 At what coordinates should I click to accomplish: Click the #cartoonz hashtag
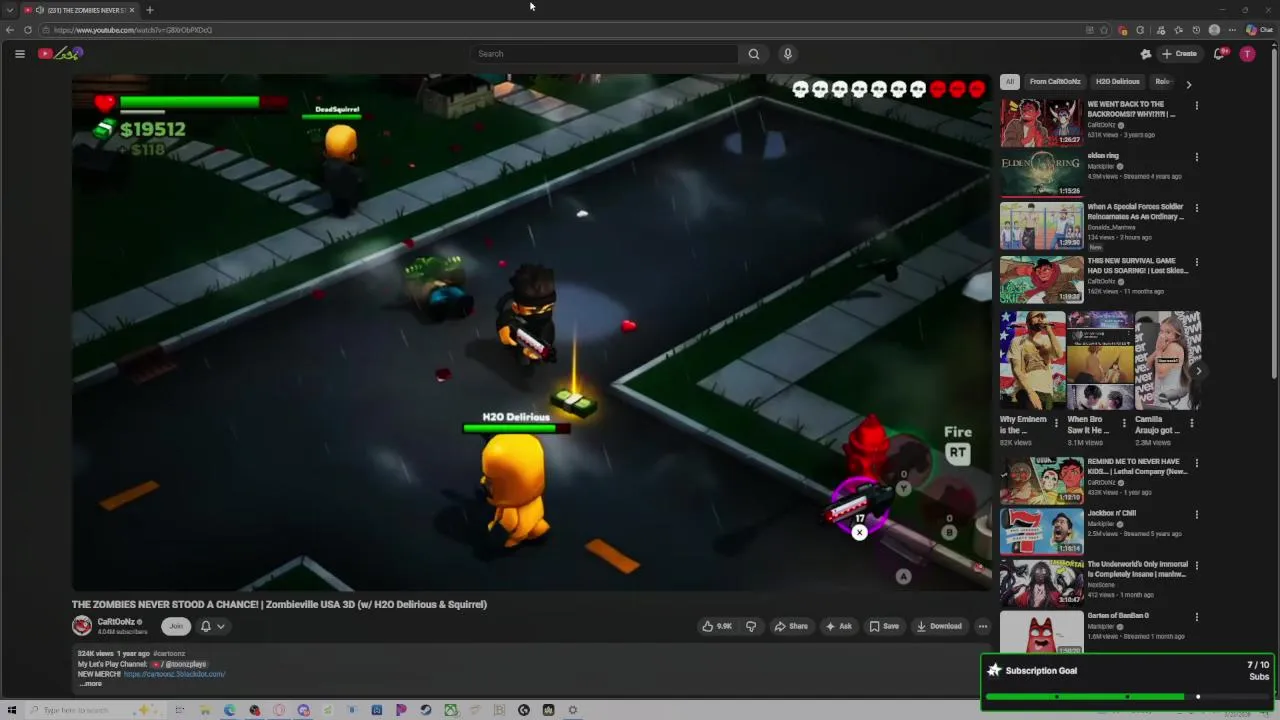point(169,654)
